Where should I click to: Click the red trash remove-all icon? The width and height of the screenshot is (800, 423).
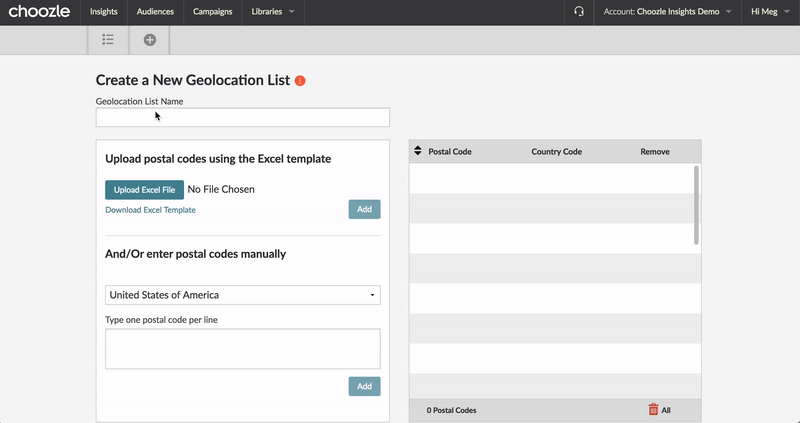click(653, 409)
